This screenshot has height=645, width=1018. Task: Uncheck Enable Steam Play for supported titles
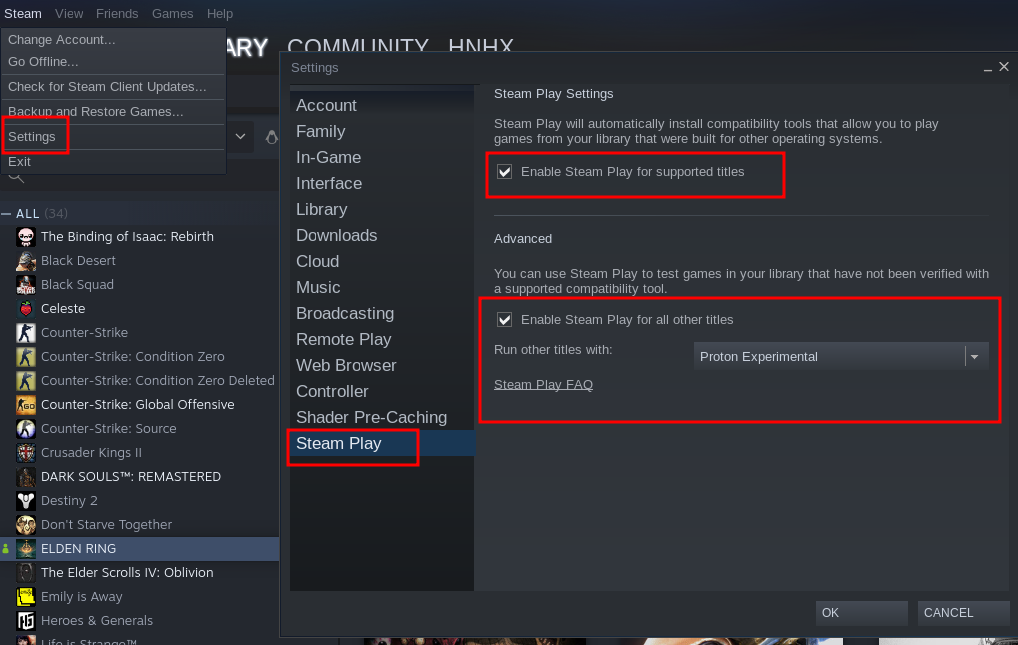[x=504, y=171]
